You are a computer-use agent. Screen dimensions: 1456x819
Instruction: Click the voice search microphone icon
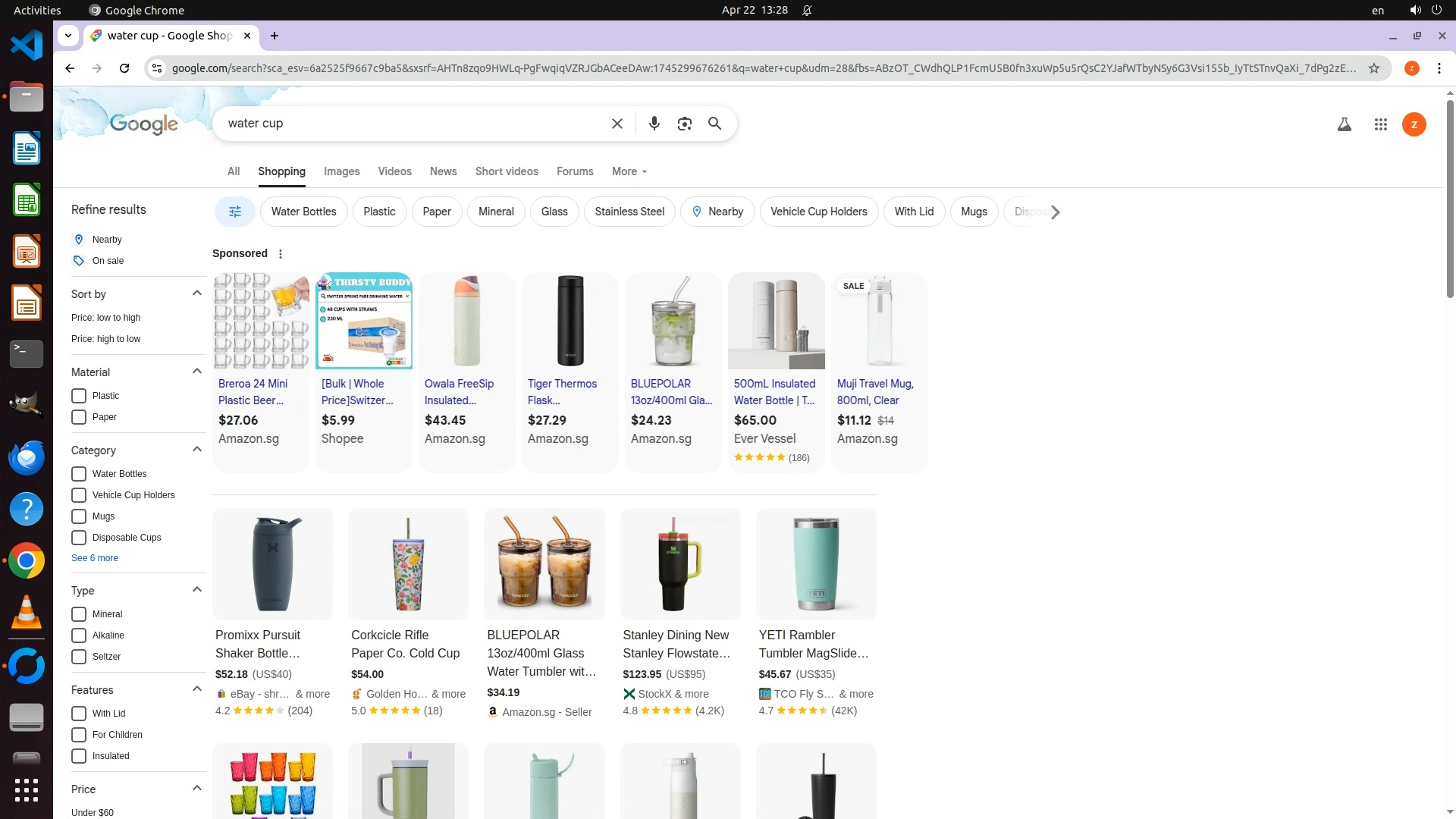pyautogui.click(x=654, y=124)
